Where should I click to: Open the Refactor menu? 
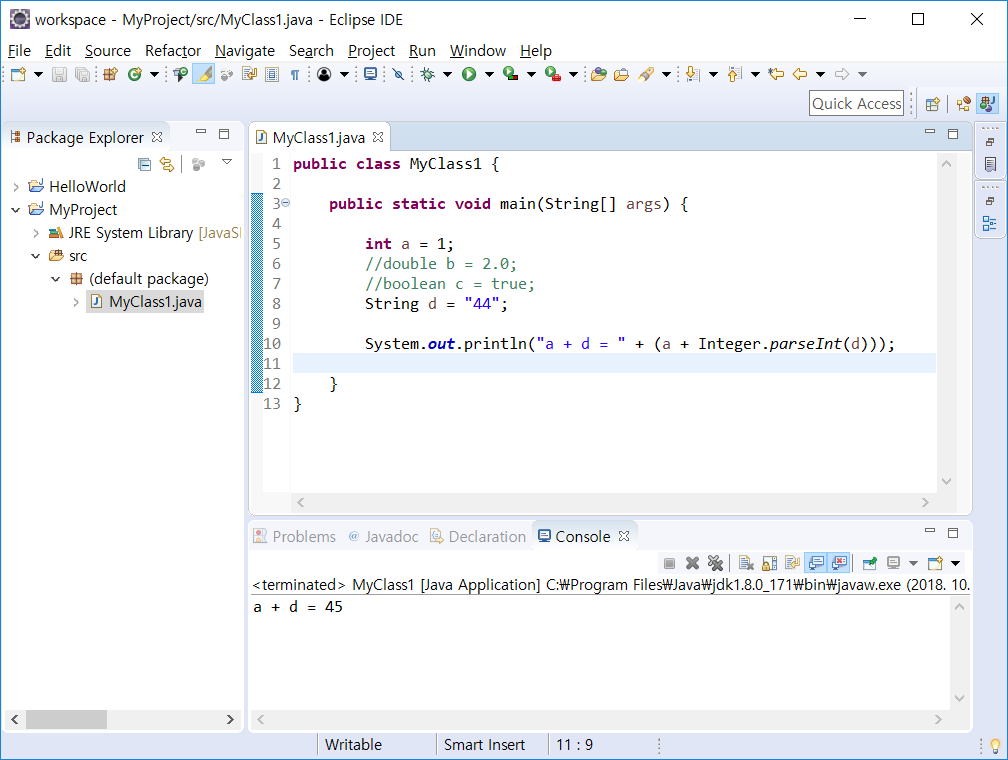173,51
